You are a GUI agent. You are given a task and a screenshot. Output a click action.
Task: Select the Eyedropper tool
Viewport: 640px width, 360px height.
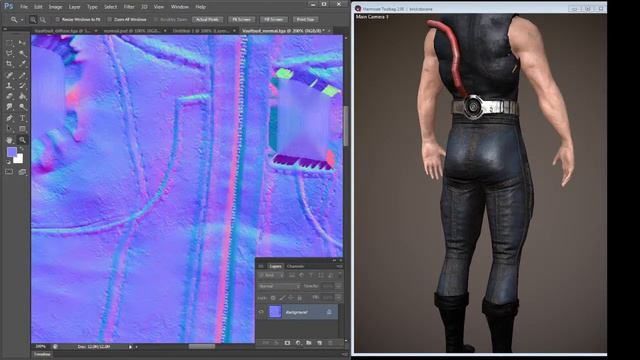click(22, 63)
